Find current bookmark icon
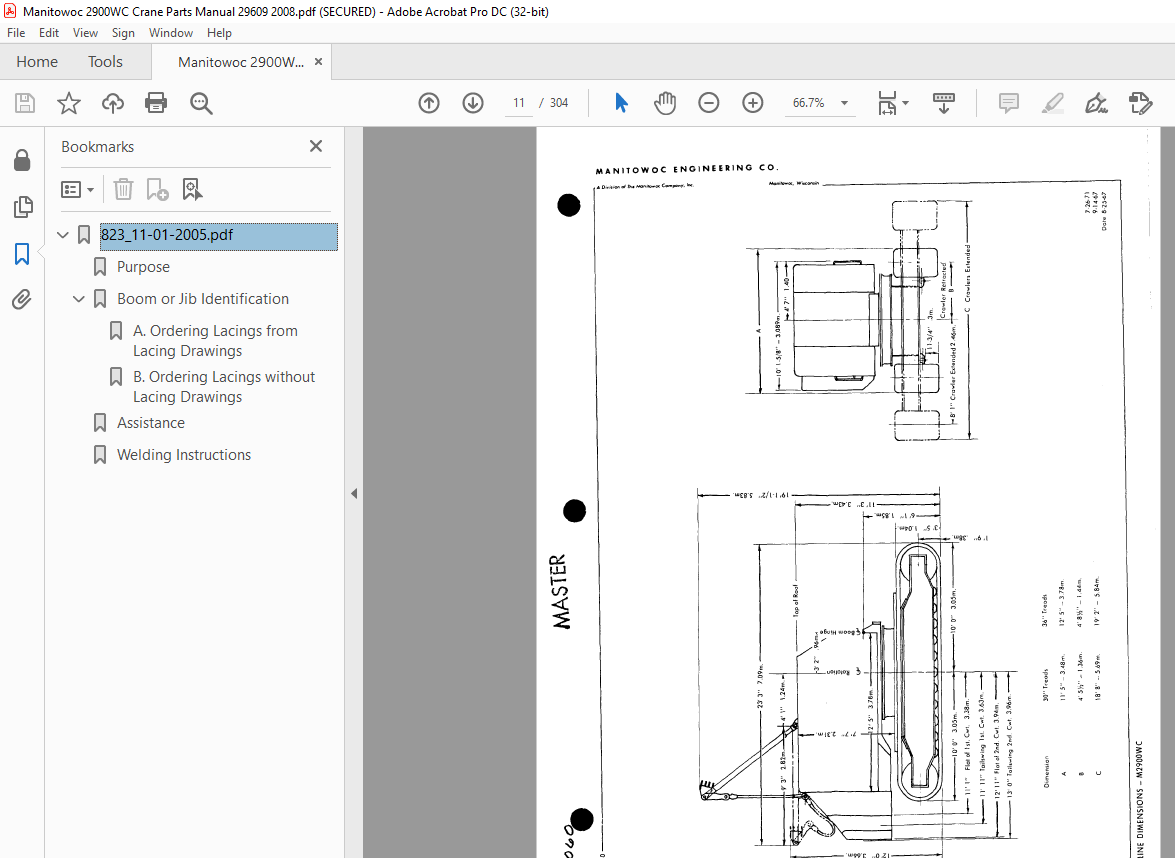Image resolution: width=1175 pixels, height=858 pixels. pyautogui.click(x=192, y=190)
